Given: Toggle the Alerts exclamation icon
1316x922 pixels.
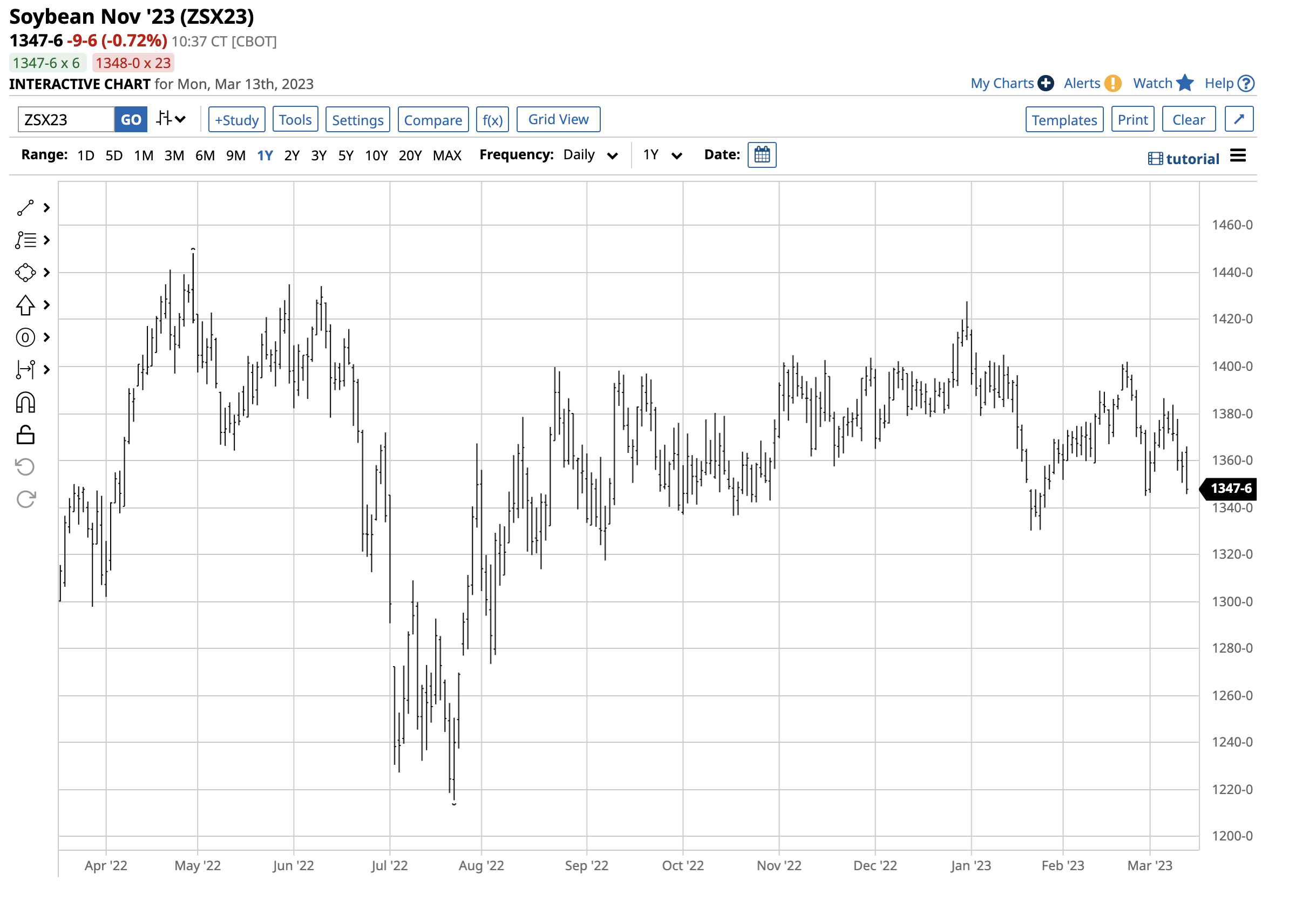Looking at the screenshot, I should [x=1113, y=84].
